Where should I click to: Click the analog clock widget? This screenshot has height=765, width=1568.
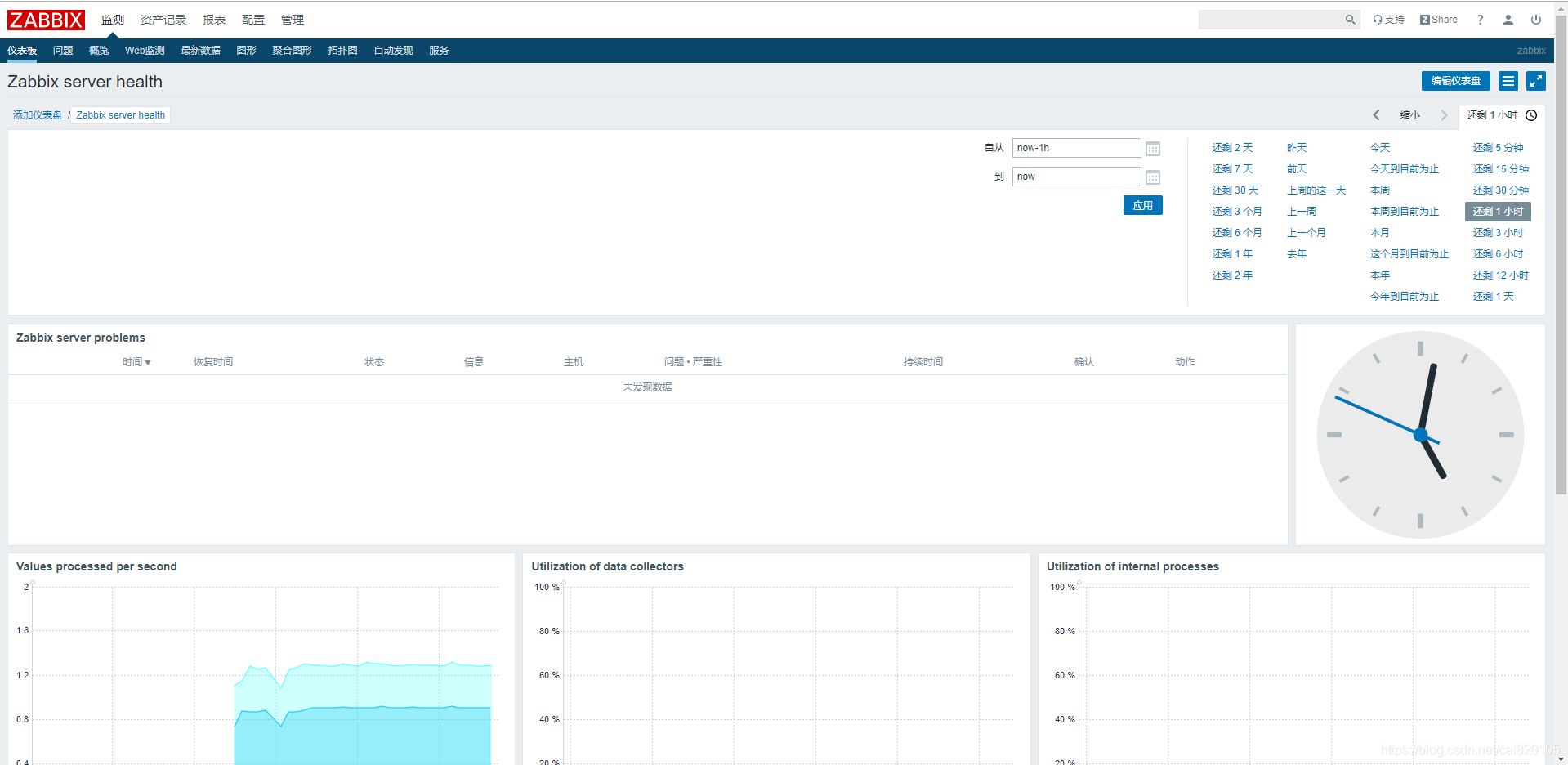click(x=1420, y=435)
